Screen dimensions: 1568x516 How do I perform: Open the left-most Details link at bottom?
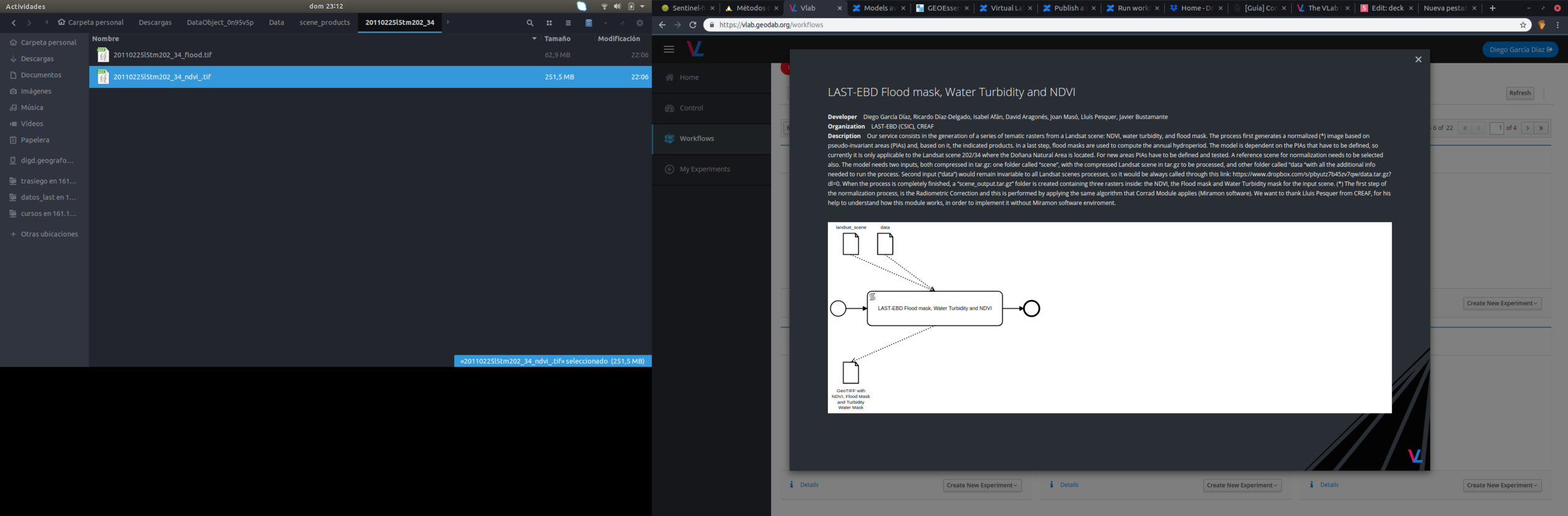[x=809, y=485]
